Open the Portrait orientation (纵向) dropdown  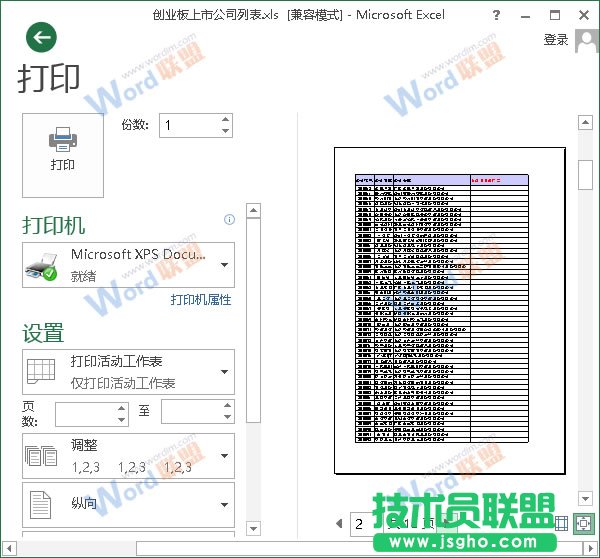[x=128, y=505]
